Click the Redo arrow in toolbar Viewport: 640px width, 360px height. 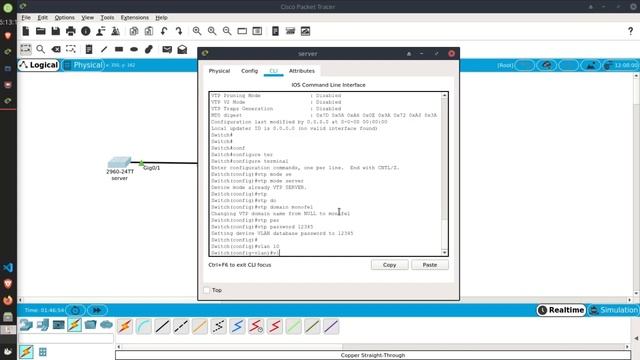[179, 31]
